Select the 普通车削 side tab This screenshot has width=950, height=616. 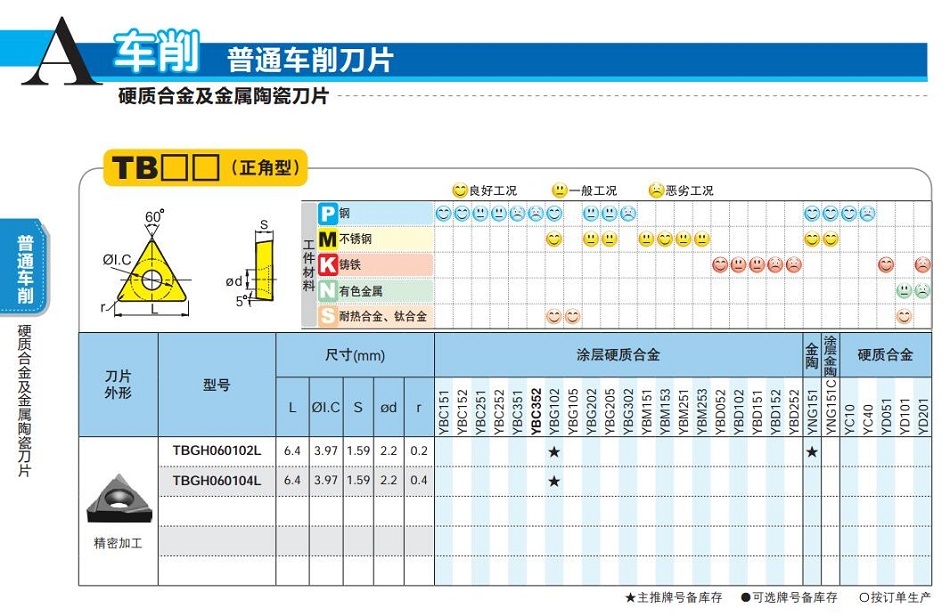click(25, 269)
